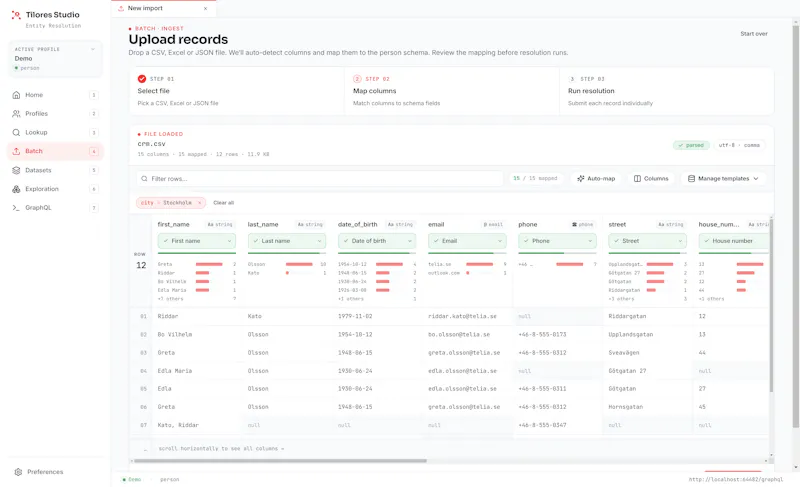Go to Datasets in the sidebar
The height and width of the screenshot is (487, 800).
coord(55,170)
